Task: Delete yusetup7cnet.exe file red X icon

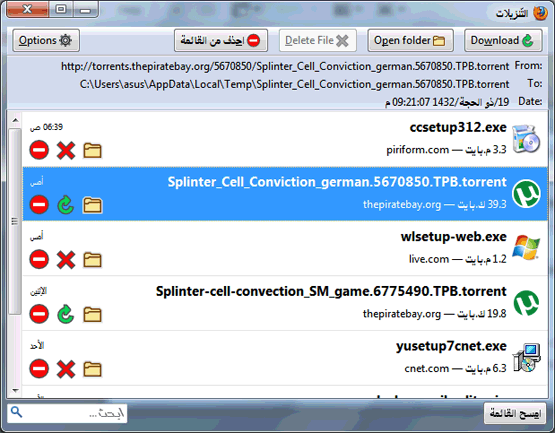Action: 66,369
